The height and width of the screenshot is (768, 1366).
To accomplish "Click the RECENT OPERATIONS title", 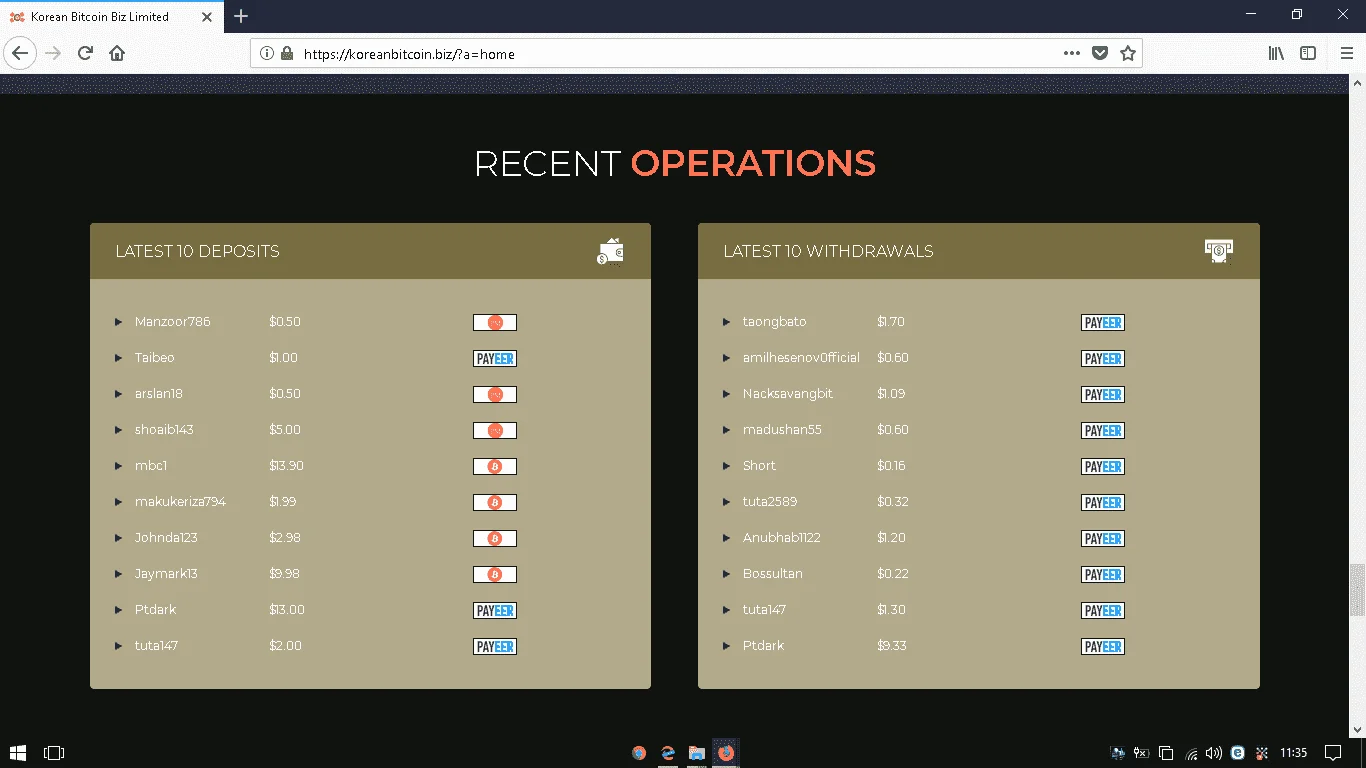I will (675, 163).
